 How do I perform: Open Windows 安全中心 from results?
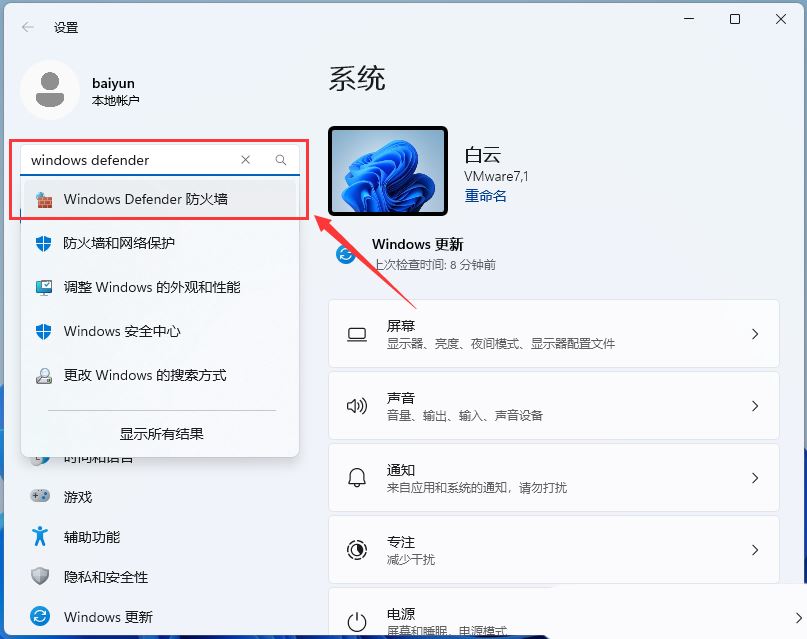(x=123, y=331)
